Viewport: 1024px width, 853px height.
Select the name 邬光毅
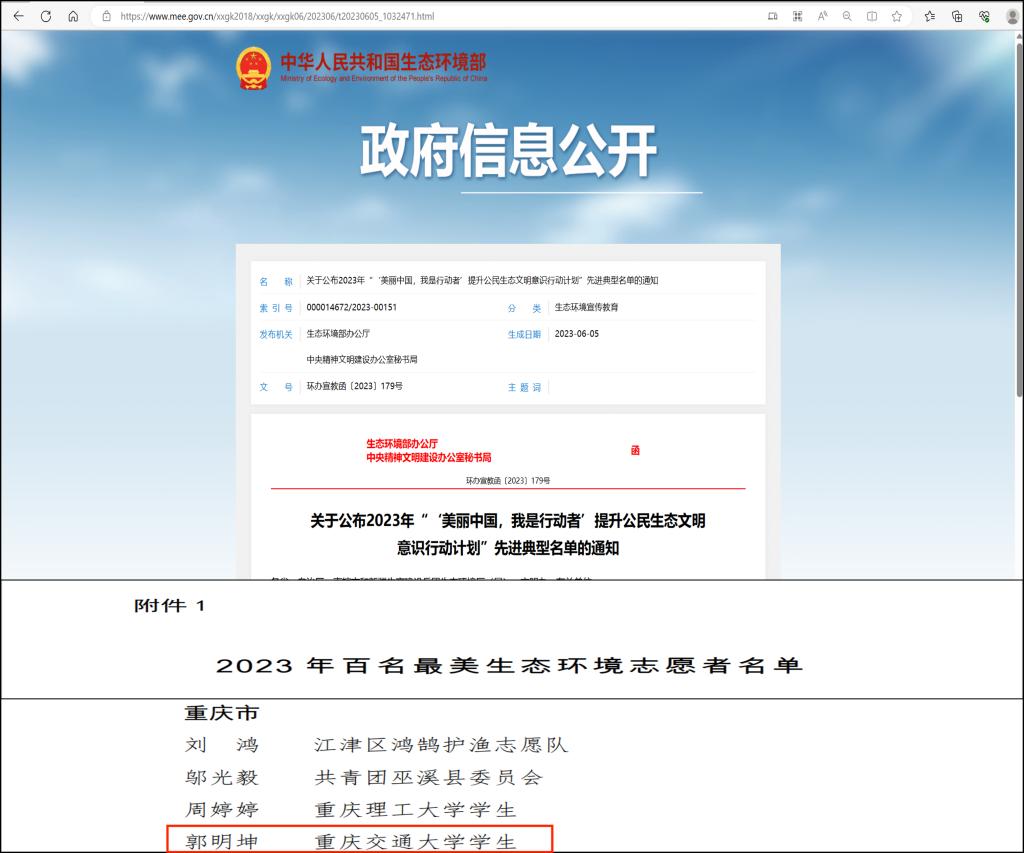pos(222,777)
